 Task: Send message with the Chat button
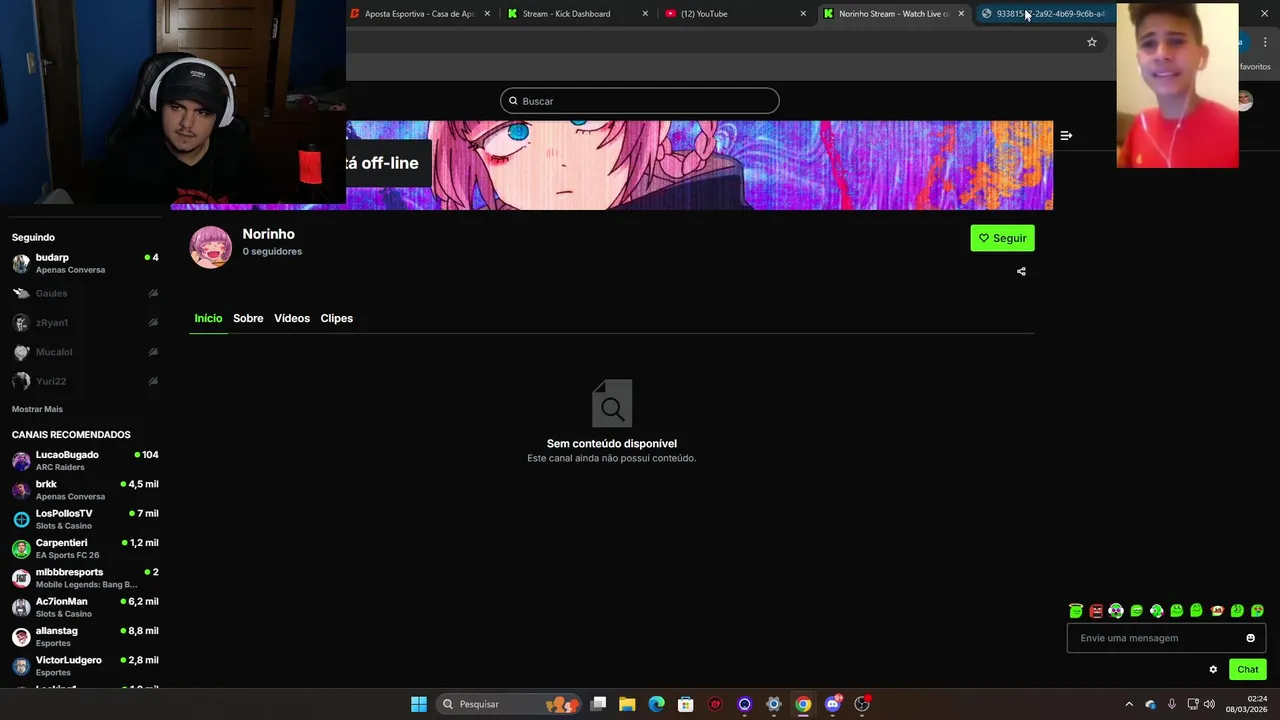(x=1247, y=670)
